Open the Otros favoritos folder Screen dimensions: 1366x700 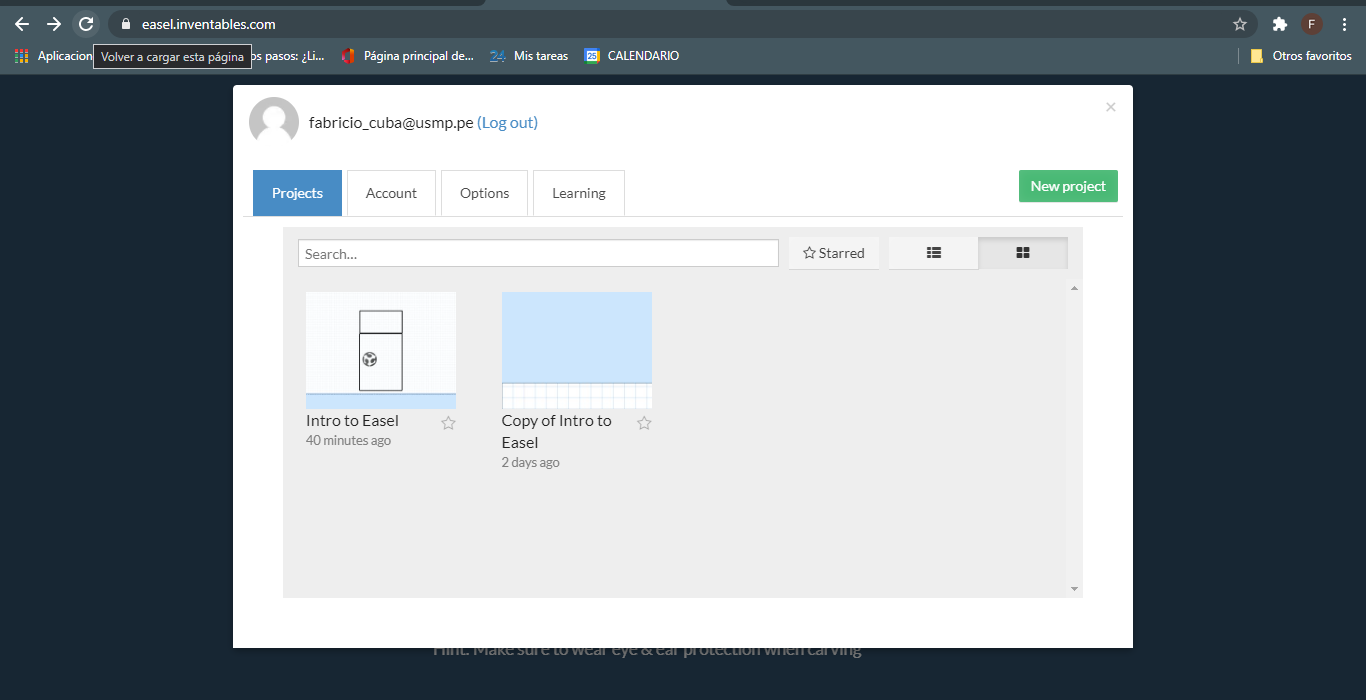(x=1301, y=56)
